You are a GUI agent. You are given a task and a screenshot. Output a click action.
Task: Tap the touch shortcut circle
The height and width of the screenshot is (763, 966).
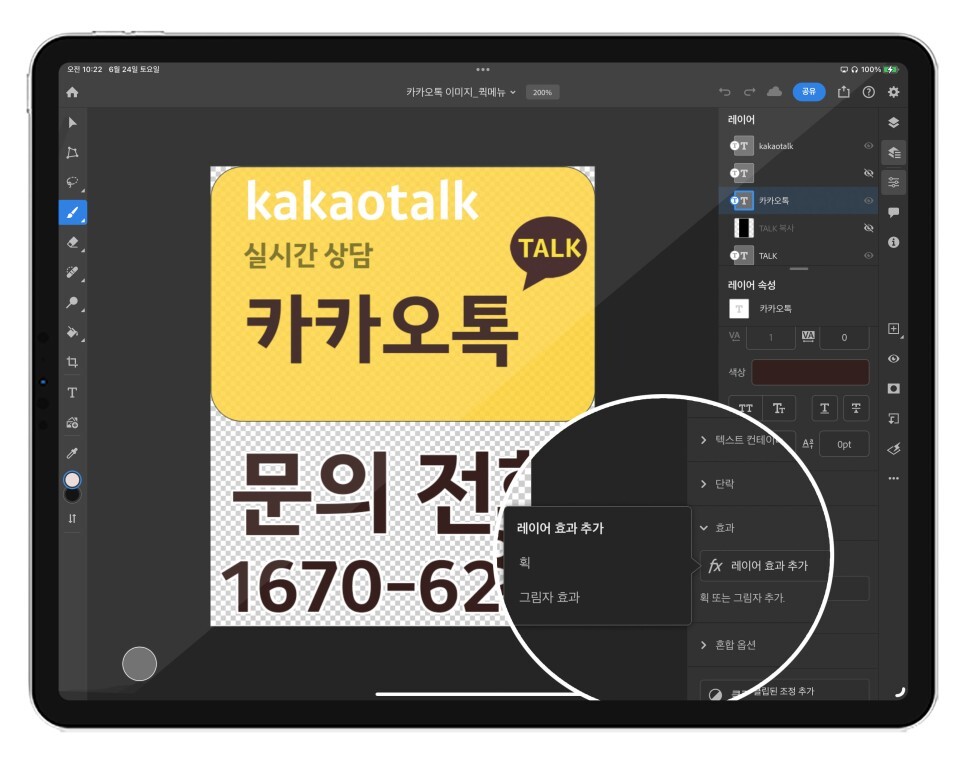click(139, 664)
